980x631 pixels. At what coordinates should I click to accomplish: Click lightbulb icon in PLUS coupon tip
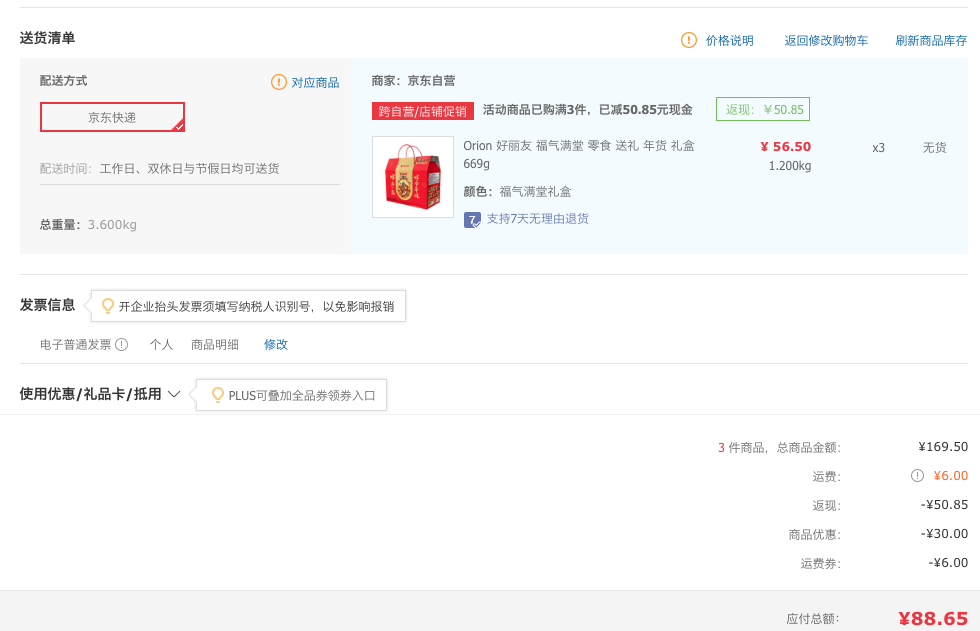coord(218,395)
